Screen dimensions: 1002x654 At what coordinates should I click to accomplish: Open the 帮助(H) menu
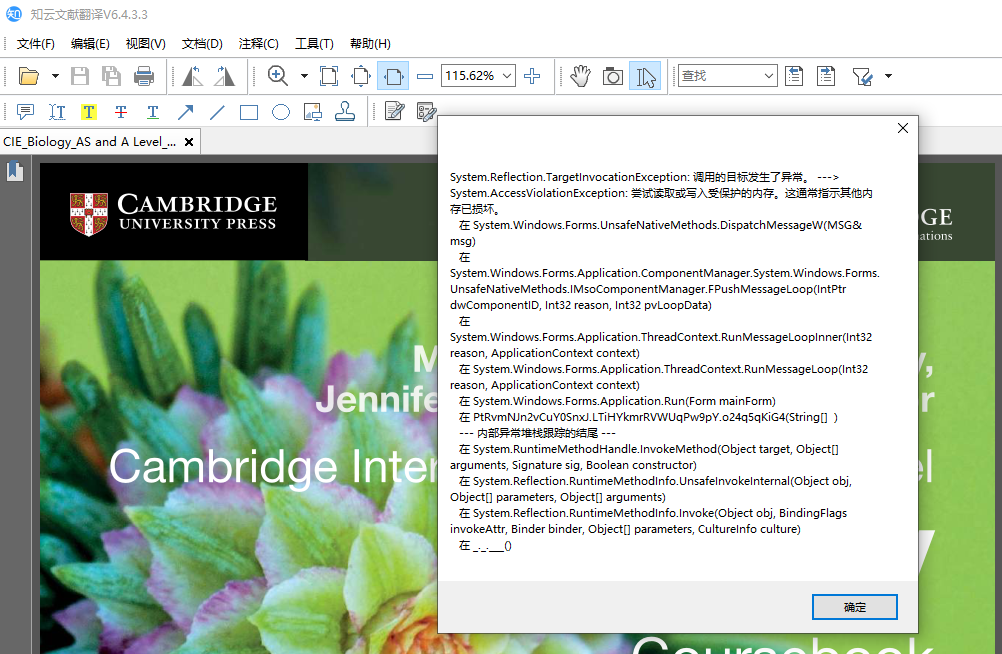(370, 43)
